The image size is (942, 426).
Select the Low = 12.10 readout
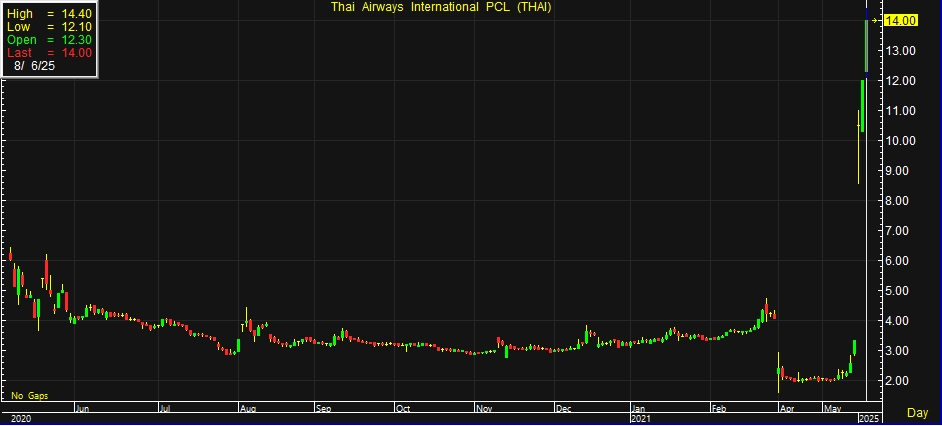click(49, 26)
